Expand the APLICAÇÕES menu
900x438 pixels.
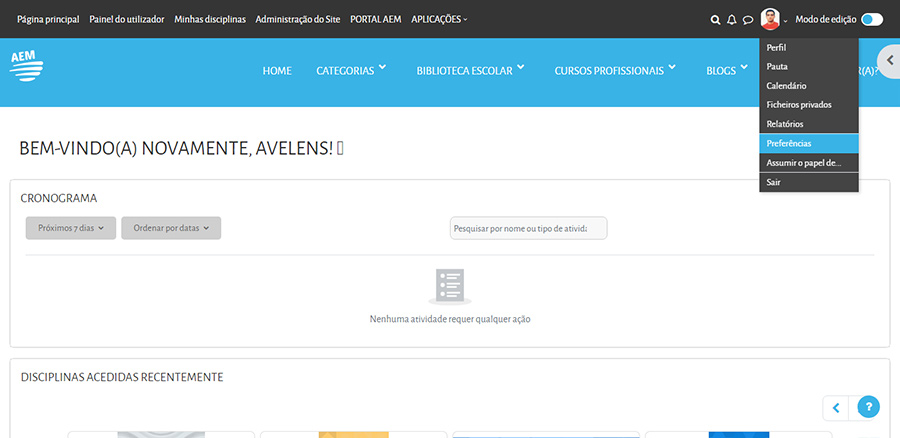click(439, 19)
